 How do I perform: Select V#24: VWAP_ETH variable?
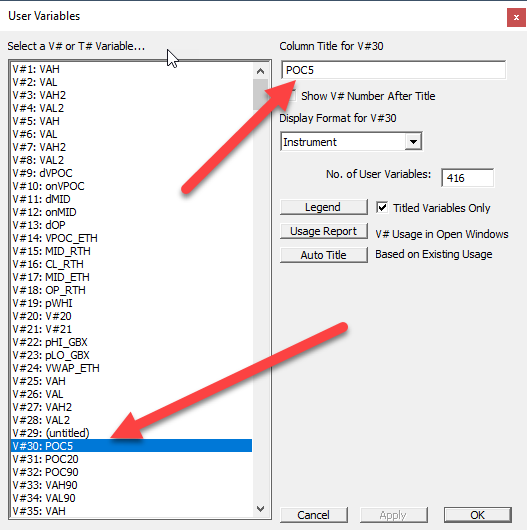pos(132,368)
